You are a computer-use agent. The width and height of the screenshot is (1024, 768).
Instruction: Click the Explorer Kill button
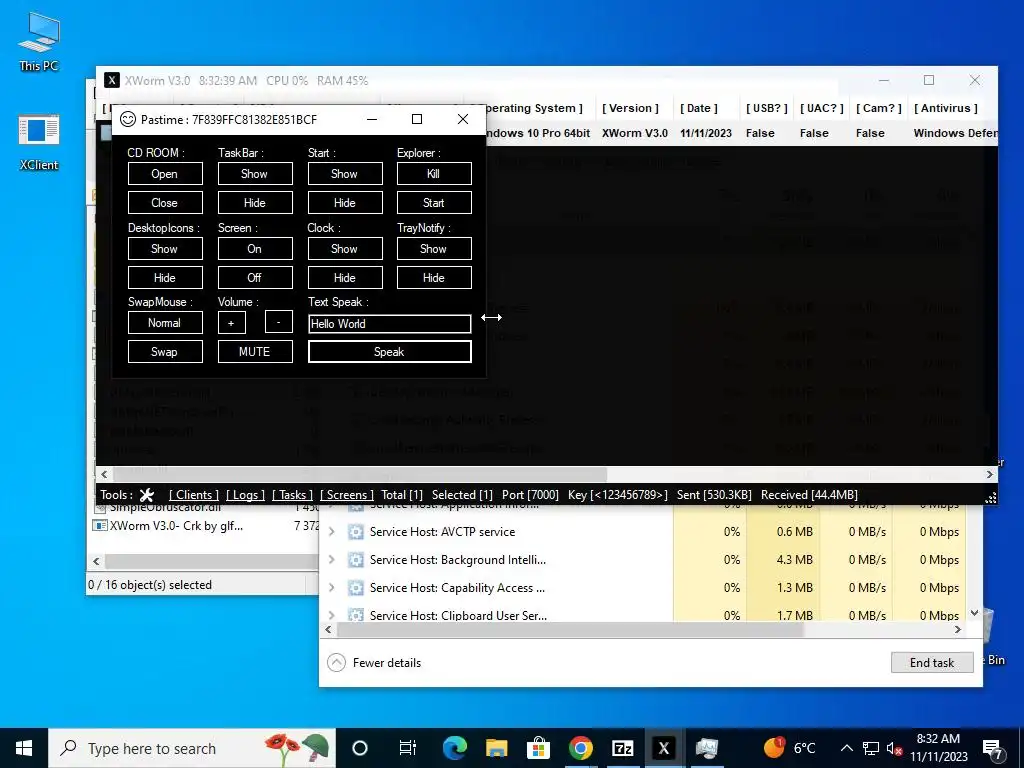[x=434, y=174]
